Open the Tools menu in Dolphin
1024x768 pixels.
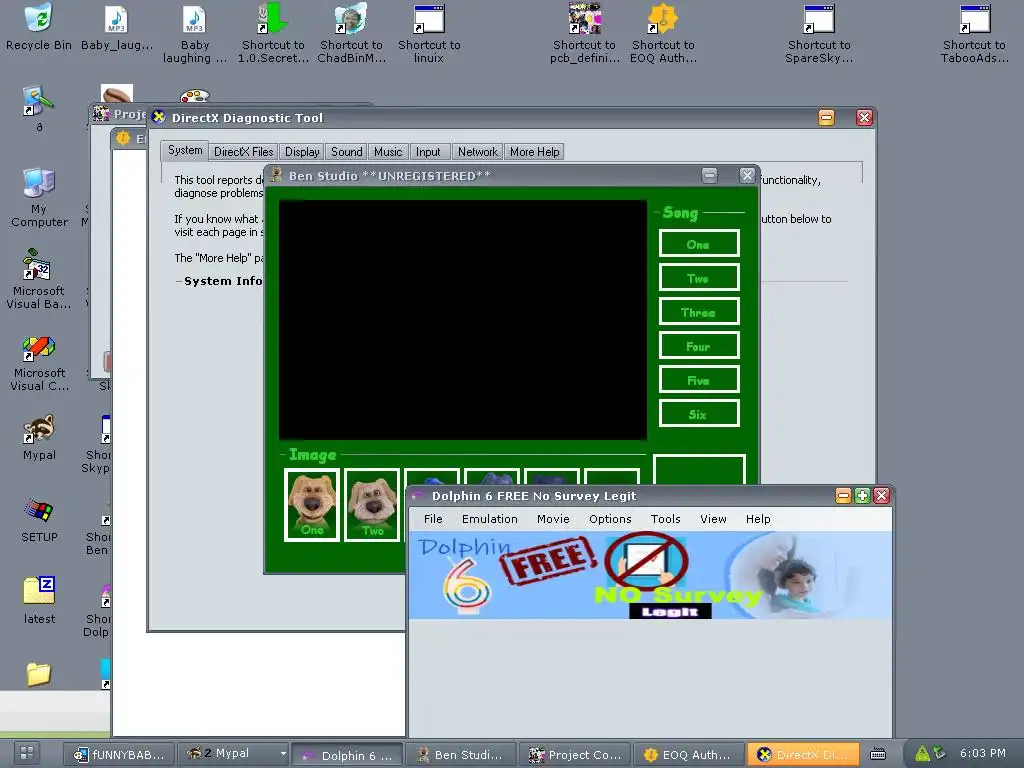pyautogui.click(x=665, y=519)
